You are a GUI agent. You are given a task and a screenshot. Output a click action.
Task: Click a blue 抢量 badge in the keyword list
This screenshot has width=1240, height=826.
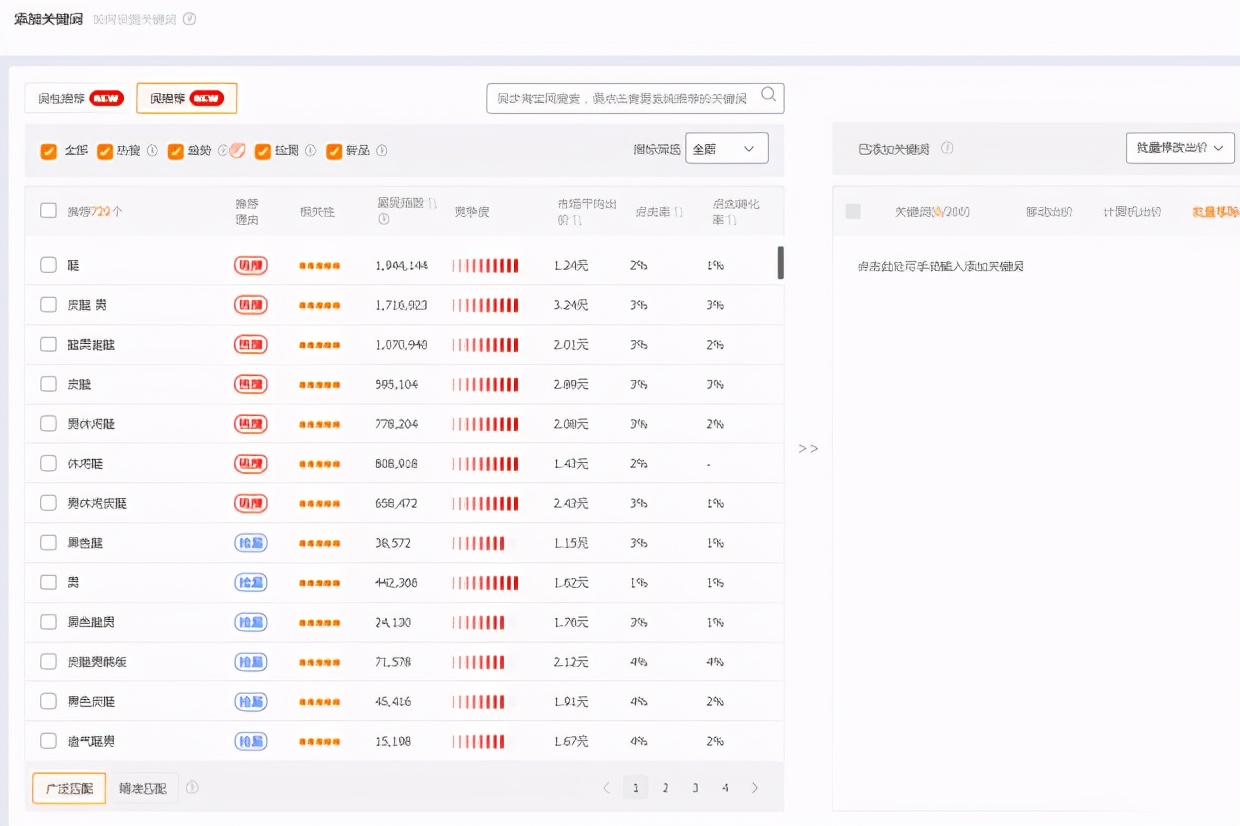pos(250,543)
